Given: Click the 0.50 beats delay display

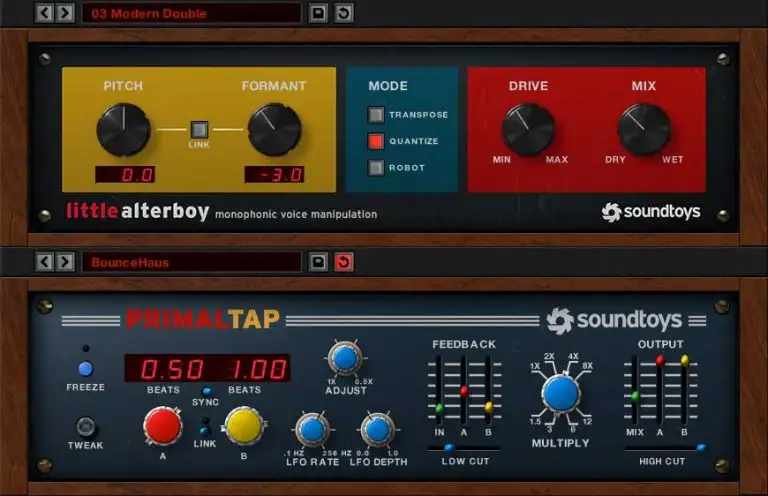Looking at the screenshot, I should pos(171,369).
